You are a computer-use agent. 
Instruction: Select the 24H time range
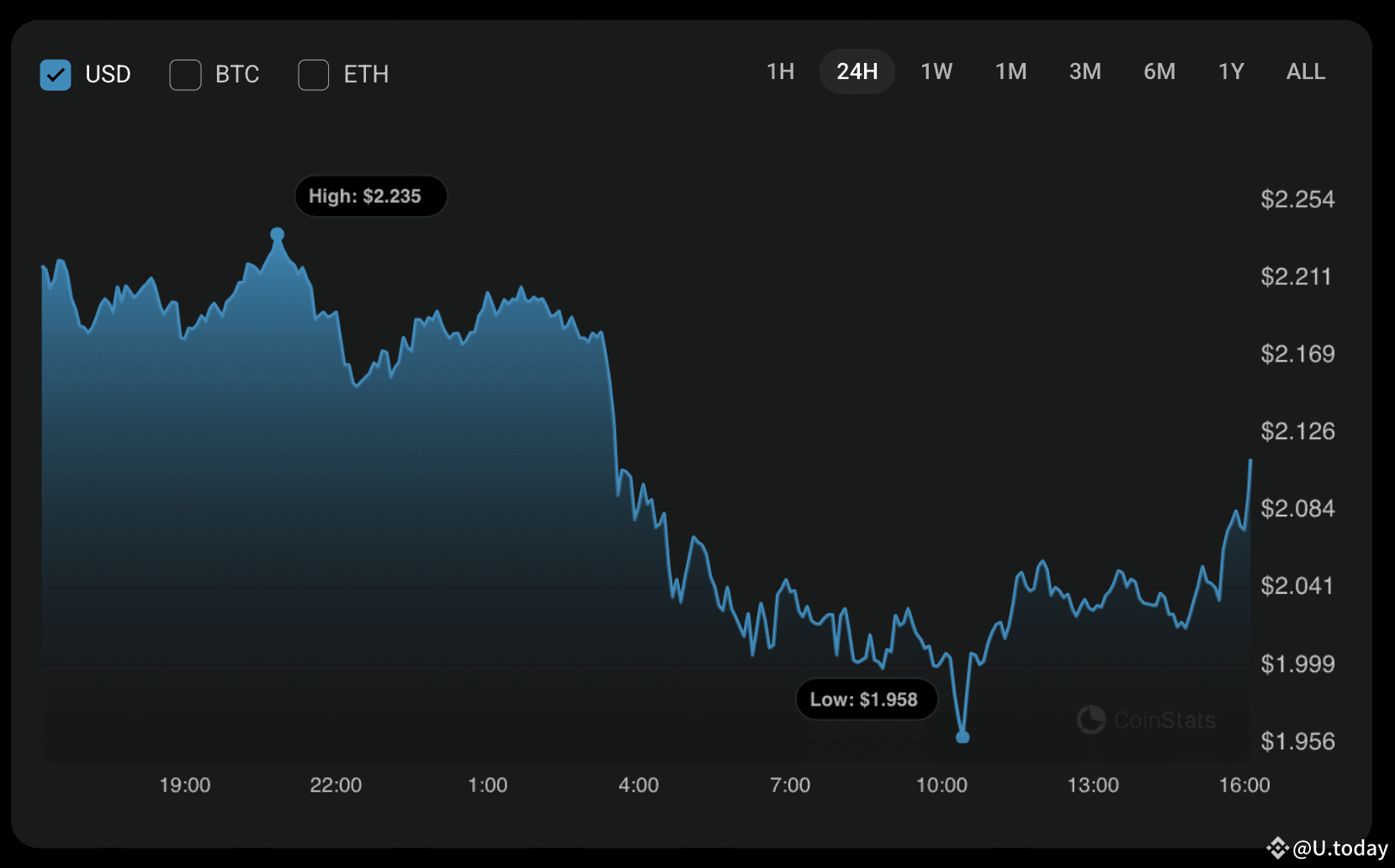tap(857, 71)
